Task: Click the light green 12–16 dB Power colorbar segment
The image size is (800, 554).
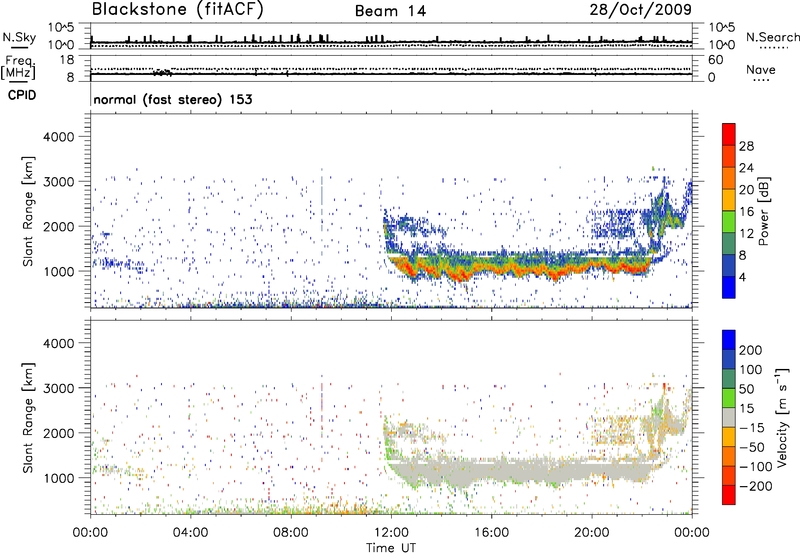Action: tap(729, 221)
